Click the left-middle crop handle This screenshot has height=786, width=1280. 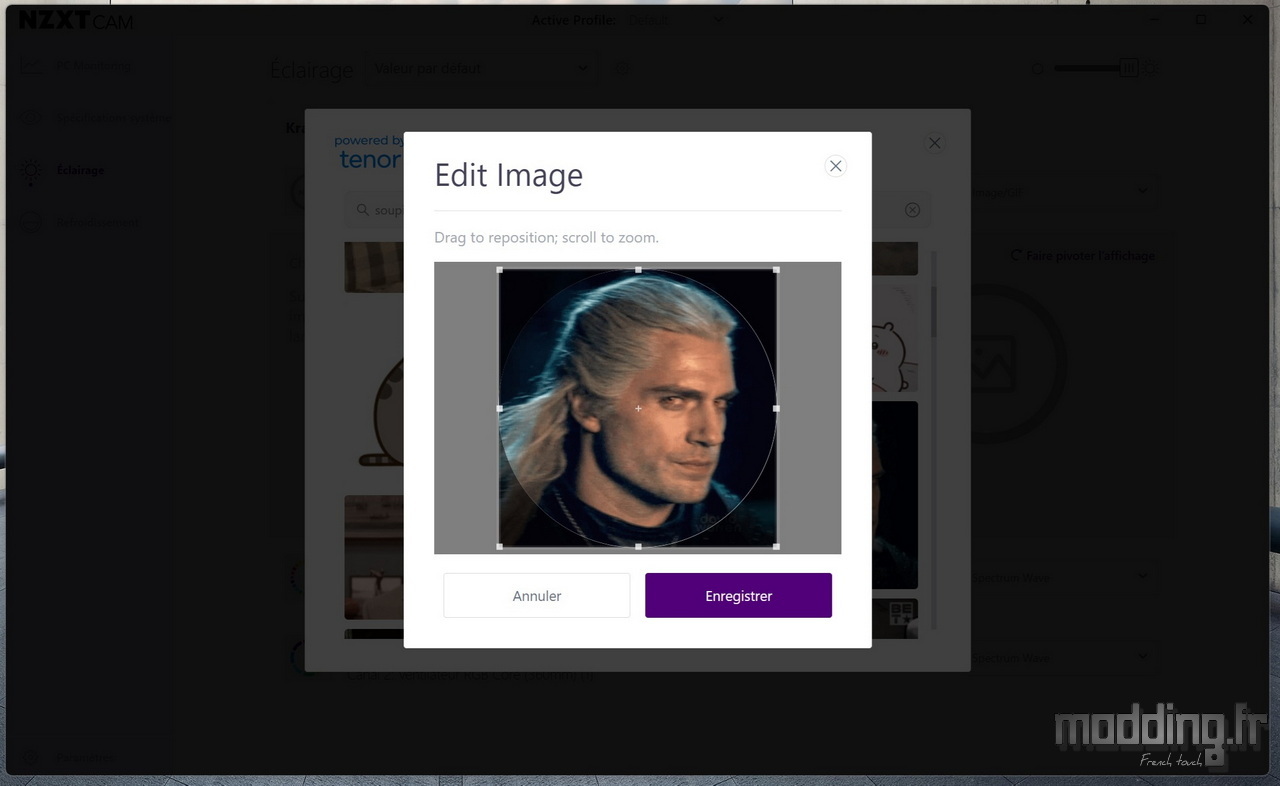point(499,408)
